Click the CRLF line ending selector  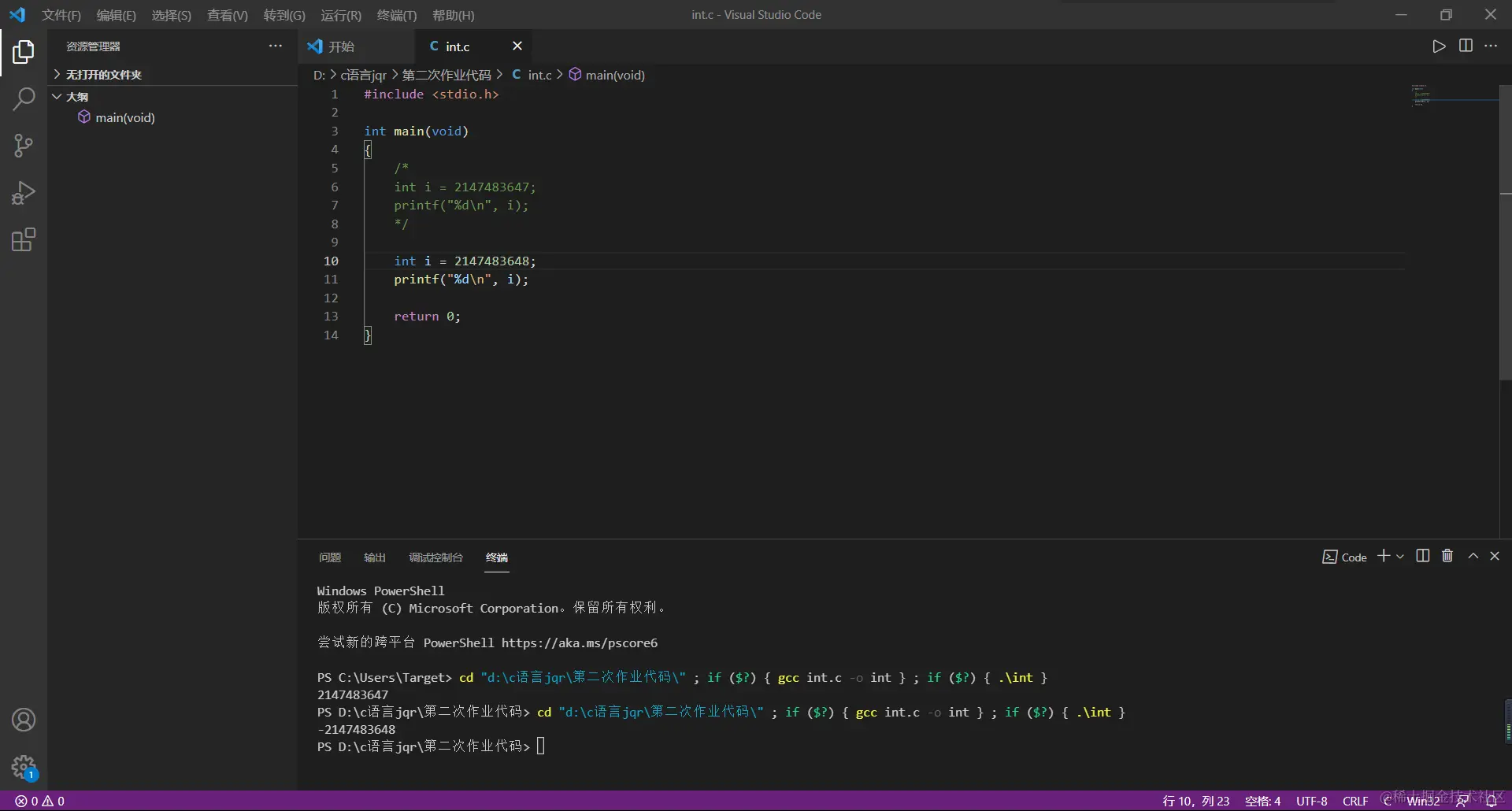[x=1354, y=801]
